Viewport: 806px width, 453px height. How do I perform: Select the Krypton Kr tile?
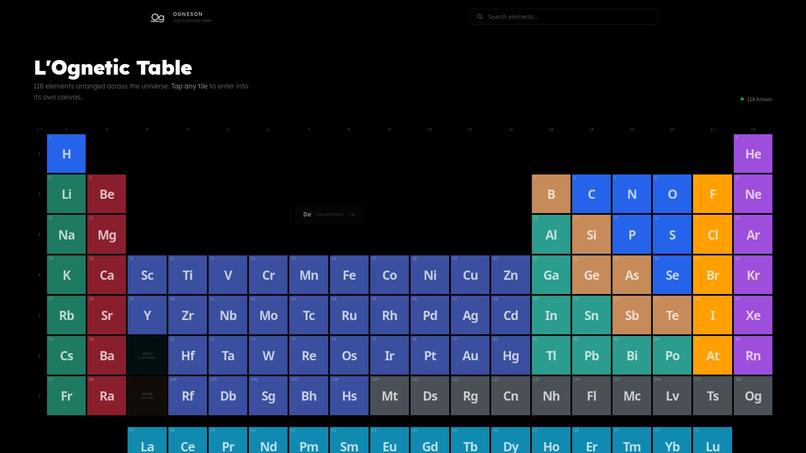pos(753,275)
